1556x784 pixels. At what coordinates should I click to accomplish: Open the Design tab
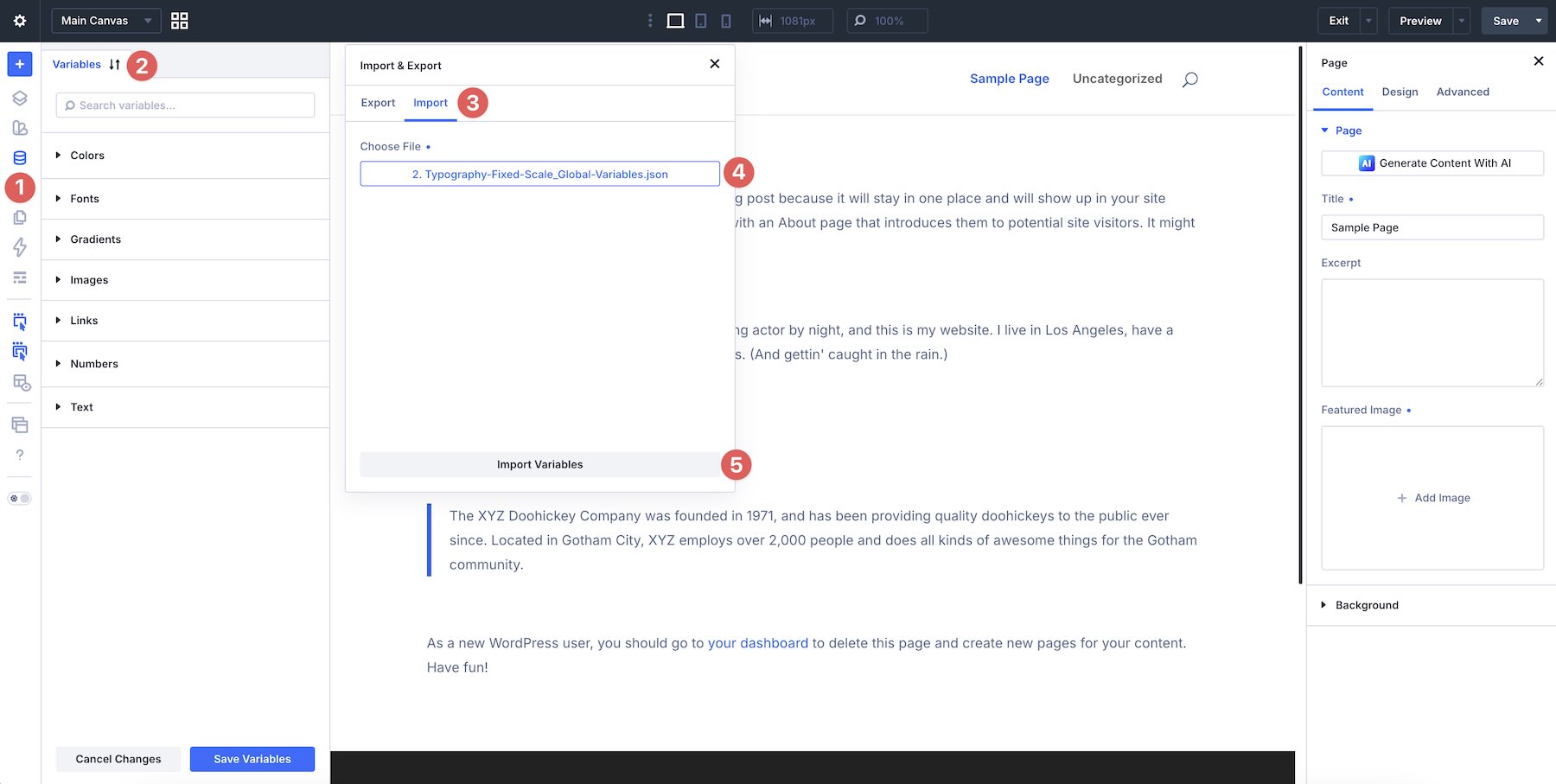pyautogui.click(x=1400, y=92)
